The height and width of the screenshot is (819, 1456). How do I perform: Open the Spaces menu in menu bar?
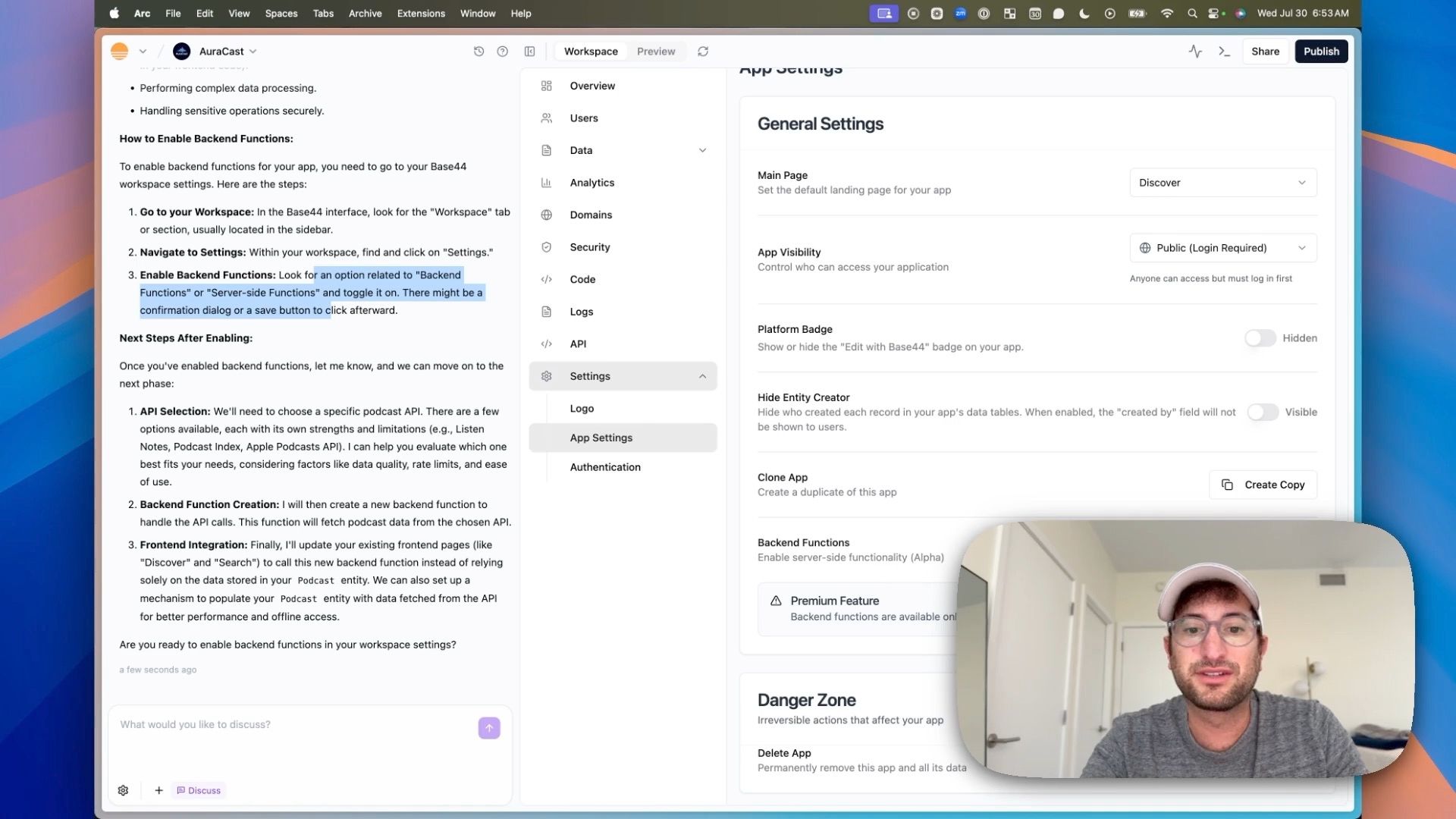click(x=281, y=13)
